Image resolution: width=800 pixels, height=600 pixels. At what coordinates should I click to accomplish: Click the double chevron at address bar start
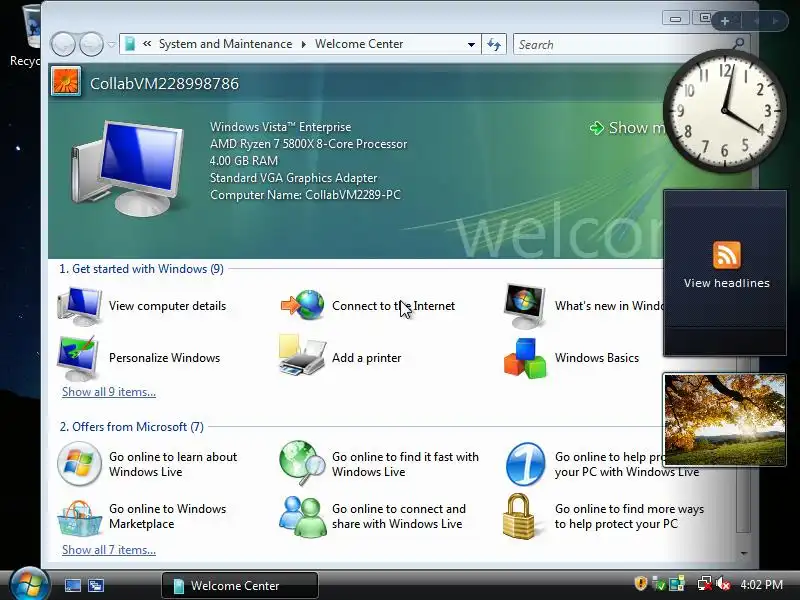(x=147, y=44)
